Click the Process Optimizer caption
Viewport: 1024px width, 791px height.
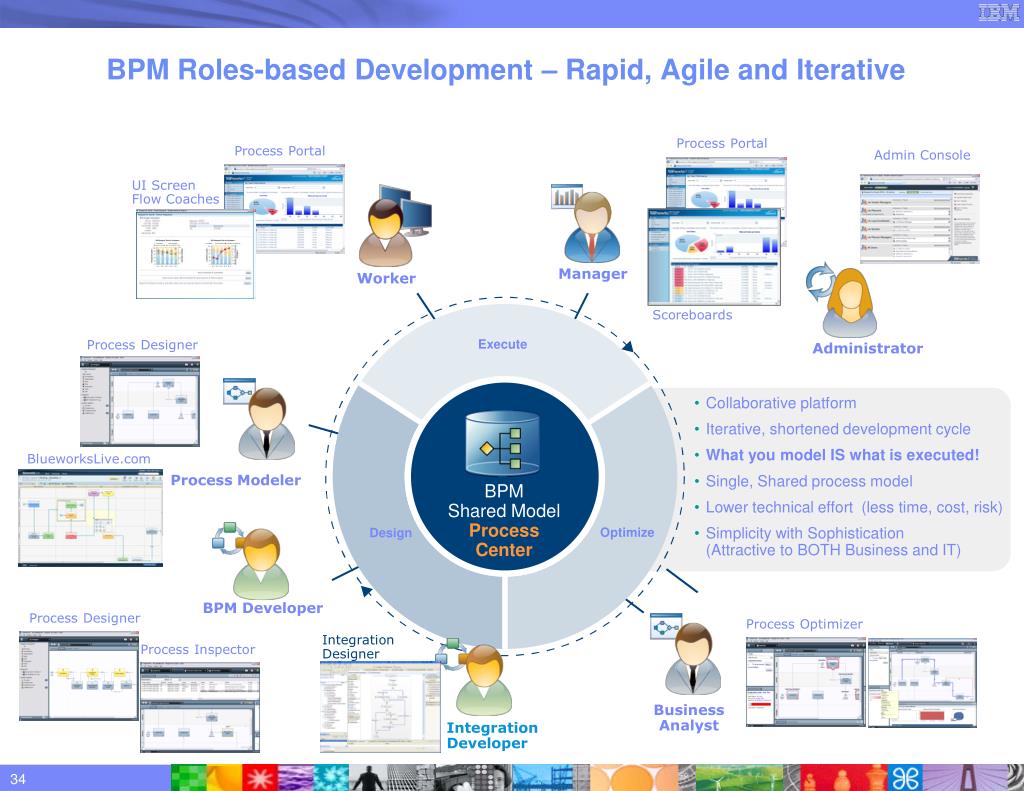tap(804, 624)
